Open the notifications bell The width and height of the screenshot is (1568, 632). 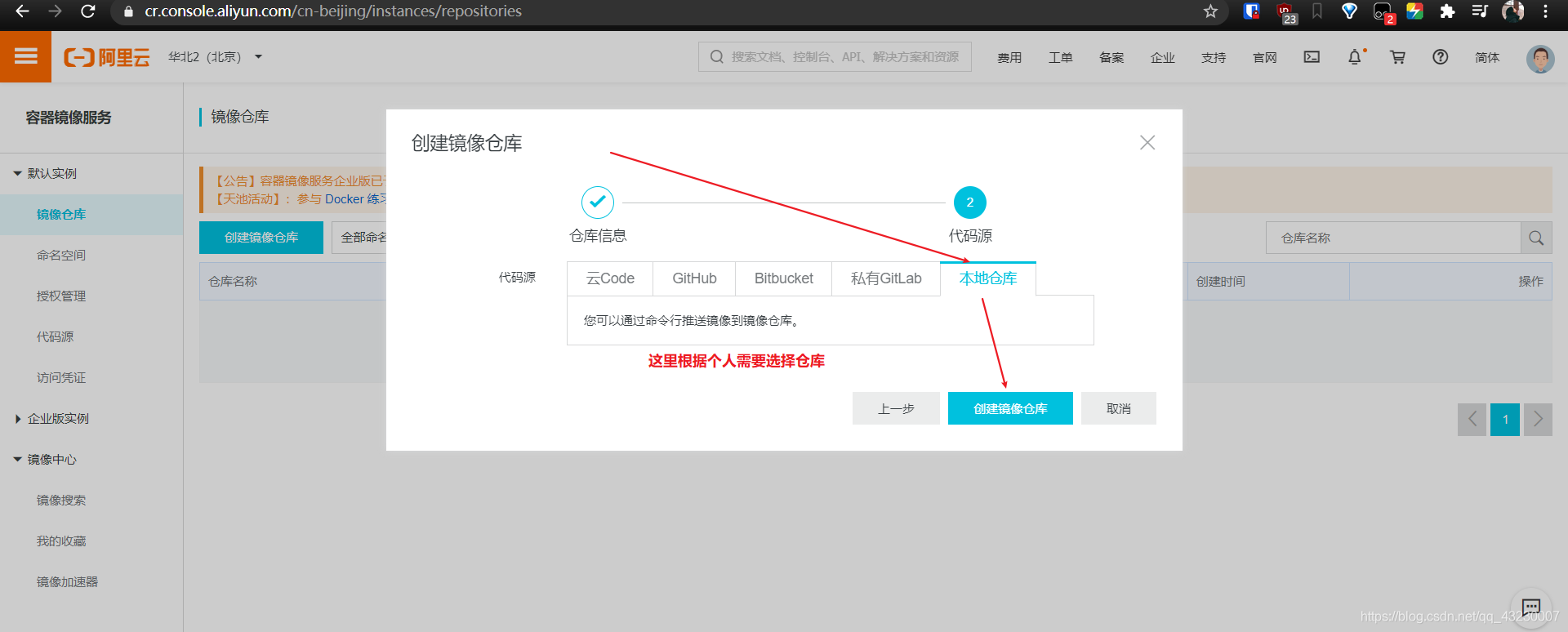coord(1355,57)
